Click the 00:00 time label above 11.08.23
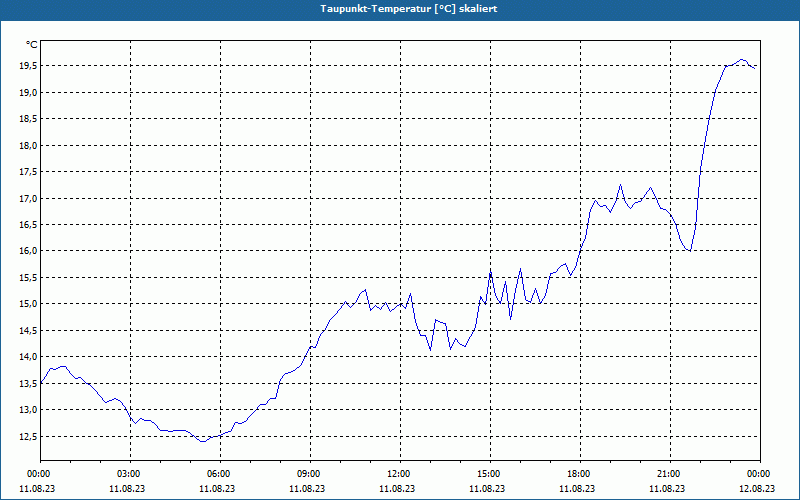Image resolution: width=800 pixels, height=500 pixels. (x=37, y=474)
